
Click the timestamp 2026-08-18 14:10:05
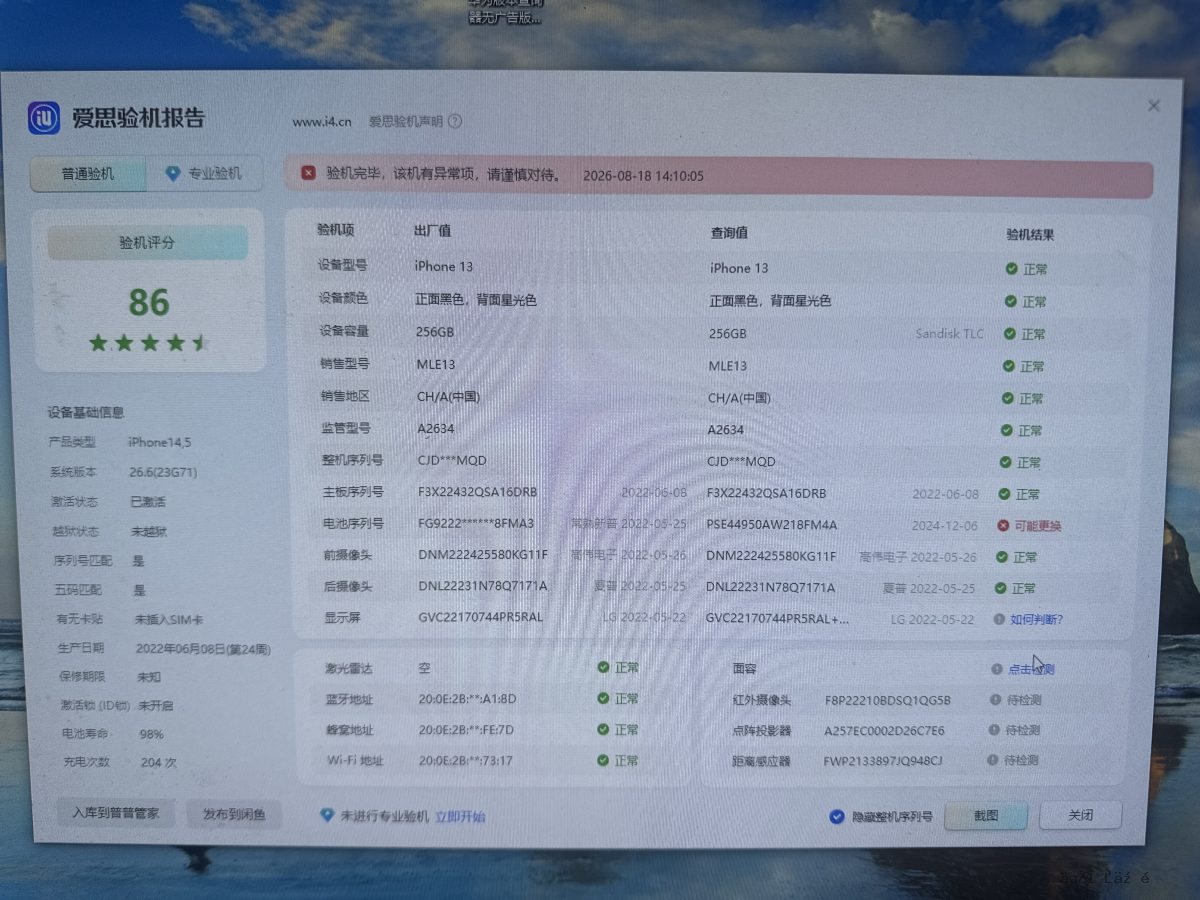tap(642, 176)
